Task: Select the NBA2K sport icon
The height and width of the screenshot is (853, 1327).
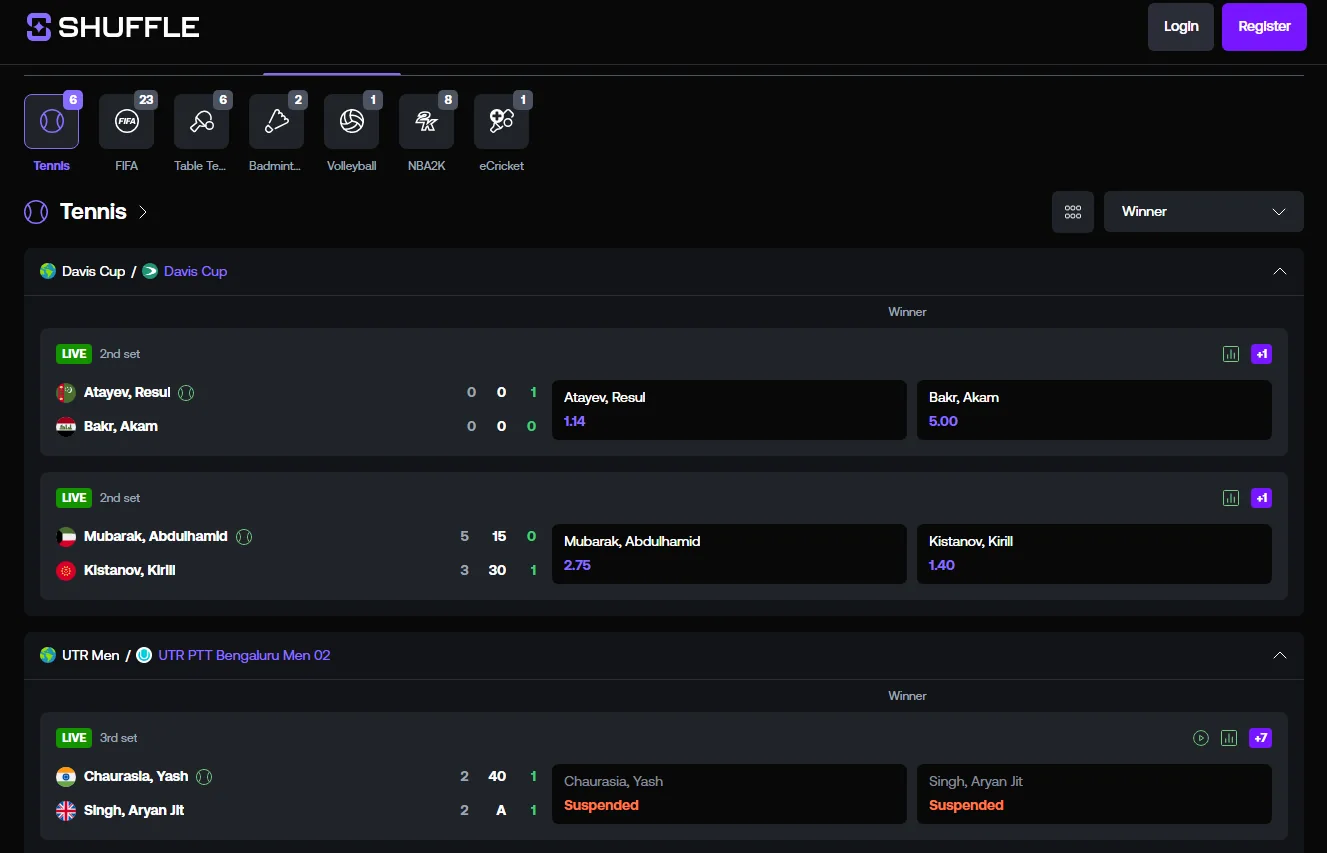Action: tap(427, 122)
